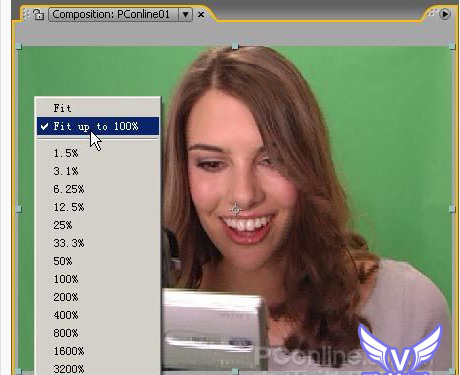This screenshot has width=460, height=375.
Task: Toggle the viewer lock icon
Action: coord(39,15)
